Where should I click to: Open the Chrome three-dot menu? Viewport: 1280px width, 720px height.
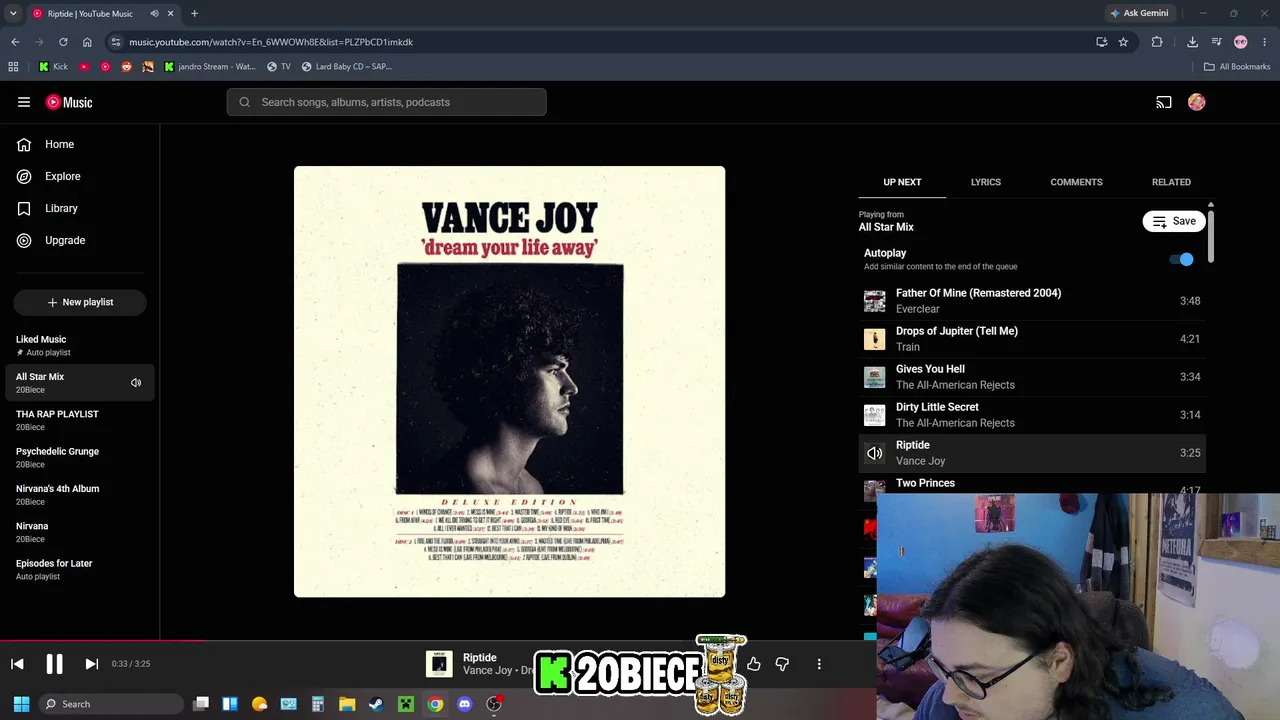[x=1265, y=42]
